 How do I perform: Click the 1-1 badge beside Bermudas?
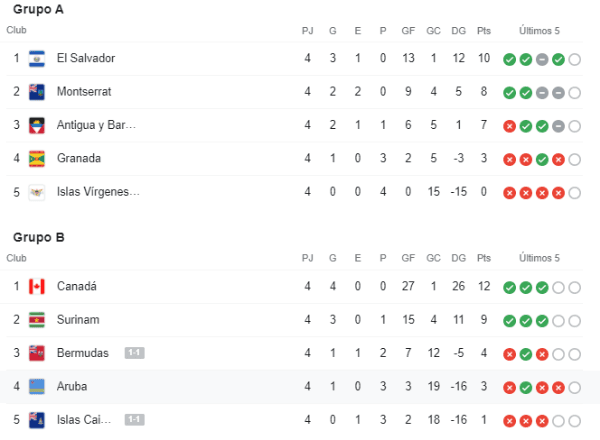[x=135, y=353]
